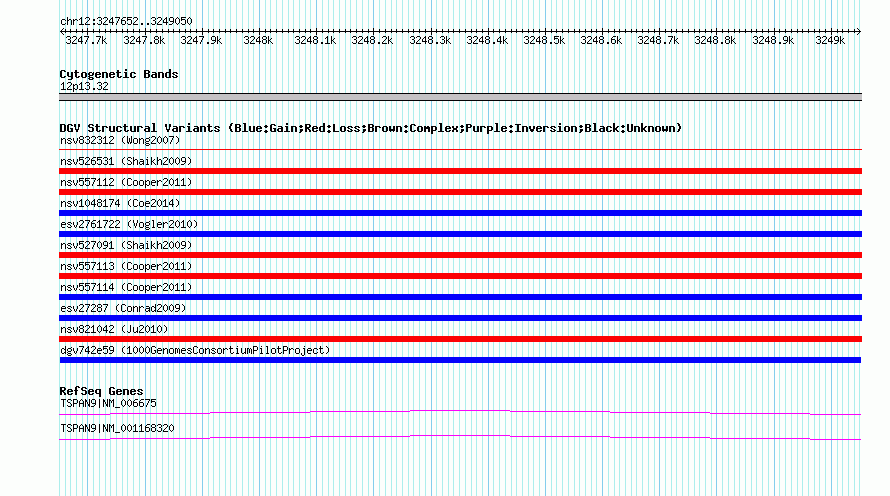Click the TSPAN9|NM_006675 gene label
Image resolution: width=890 pixels, height=496 pixels.
(x=108, y=403)
